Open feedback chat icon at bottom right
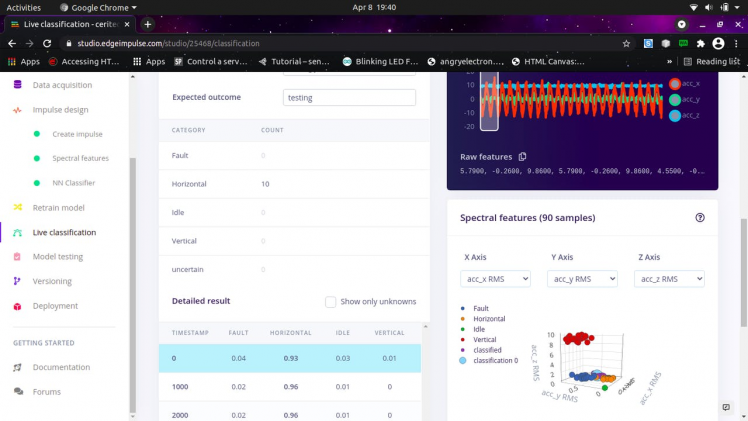Viewport: 748px width, 421px height. click(726, 407)
